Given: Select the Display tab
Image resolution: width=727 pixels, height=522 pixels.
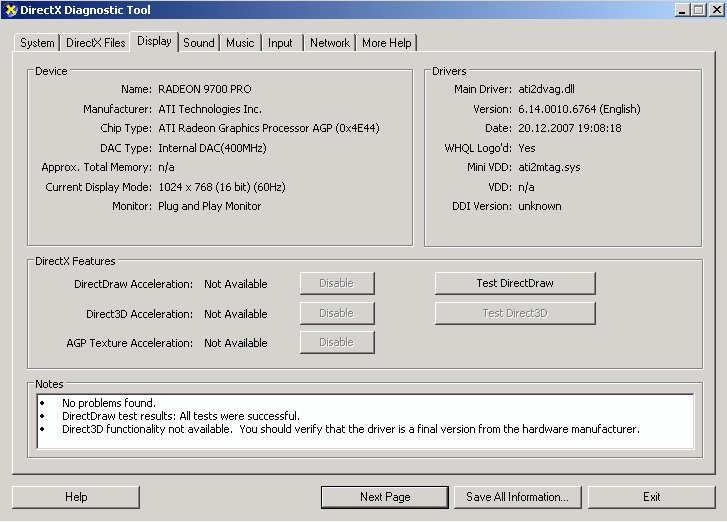Looking at the screenshot, I should (154, 41).
